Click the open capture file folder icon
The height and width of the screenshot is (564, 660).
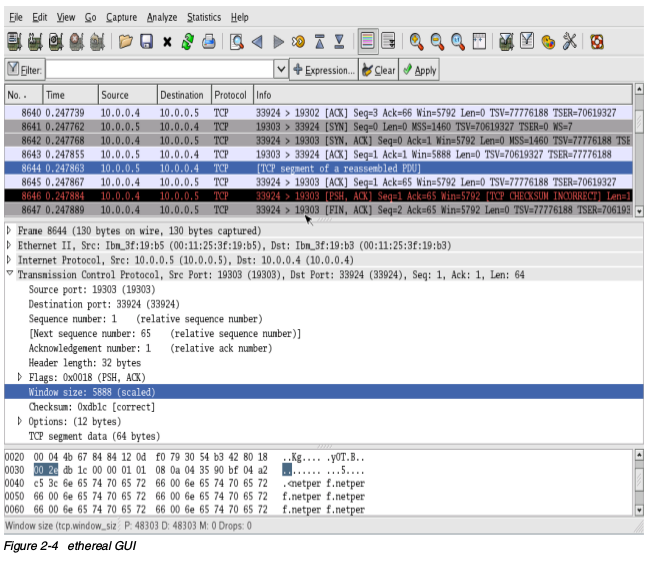pos(126,42)
